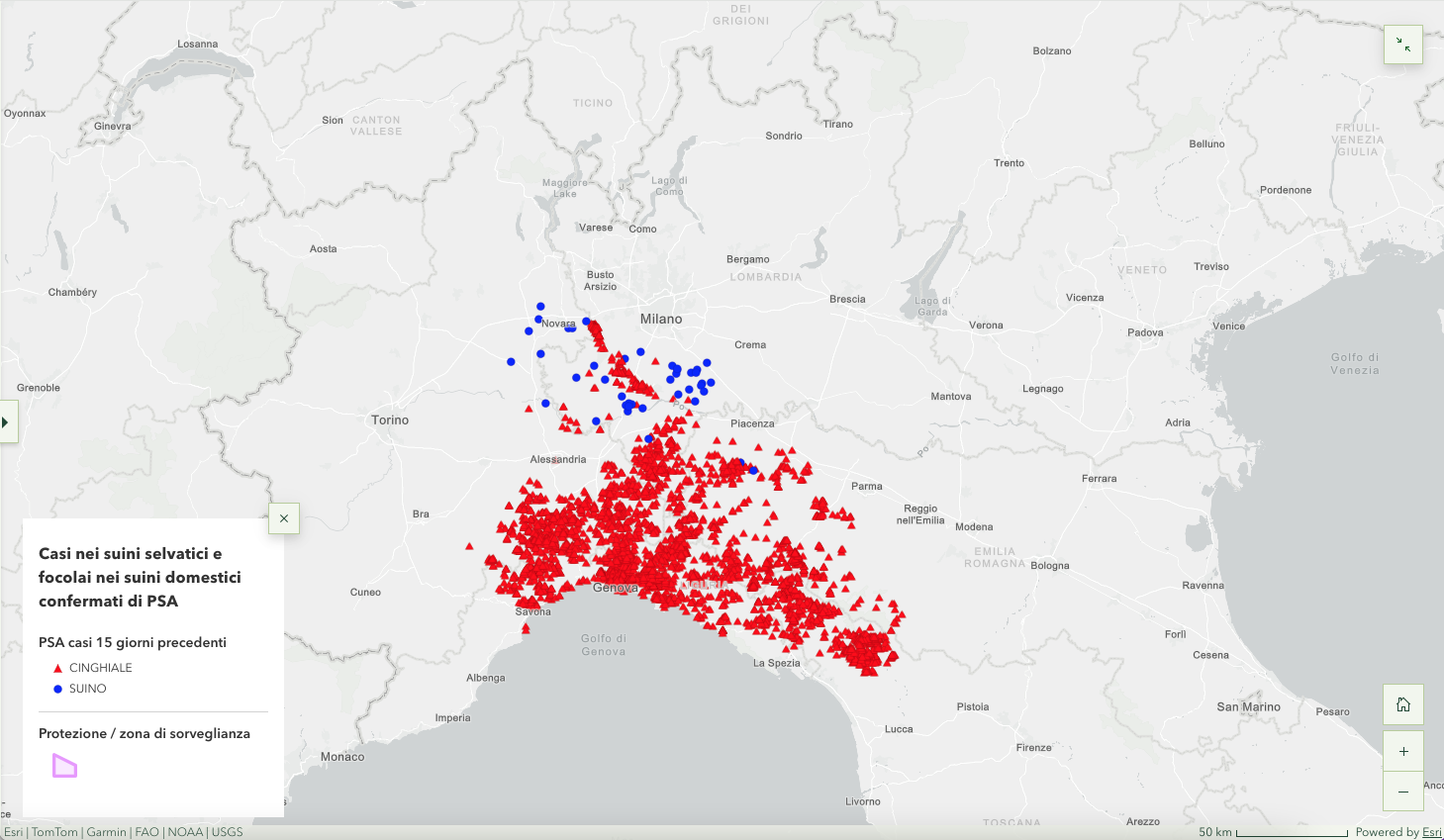Image resolution: width=1444 pixels, height=840 pixels.
Task: Click the 'Bolzano' city label
Action: click(1052, 50)
